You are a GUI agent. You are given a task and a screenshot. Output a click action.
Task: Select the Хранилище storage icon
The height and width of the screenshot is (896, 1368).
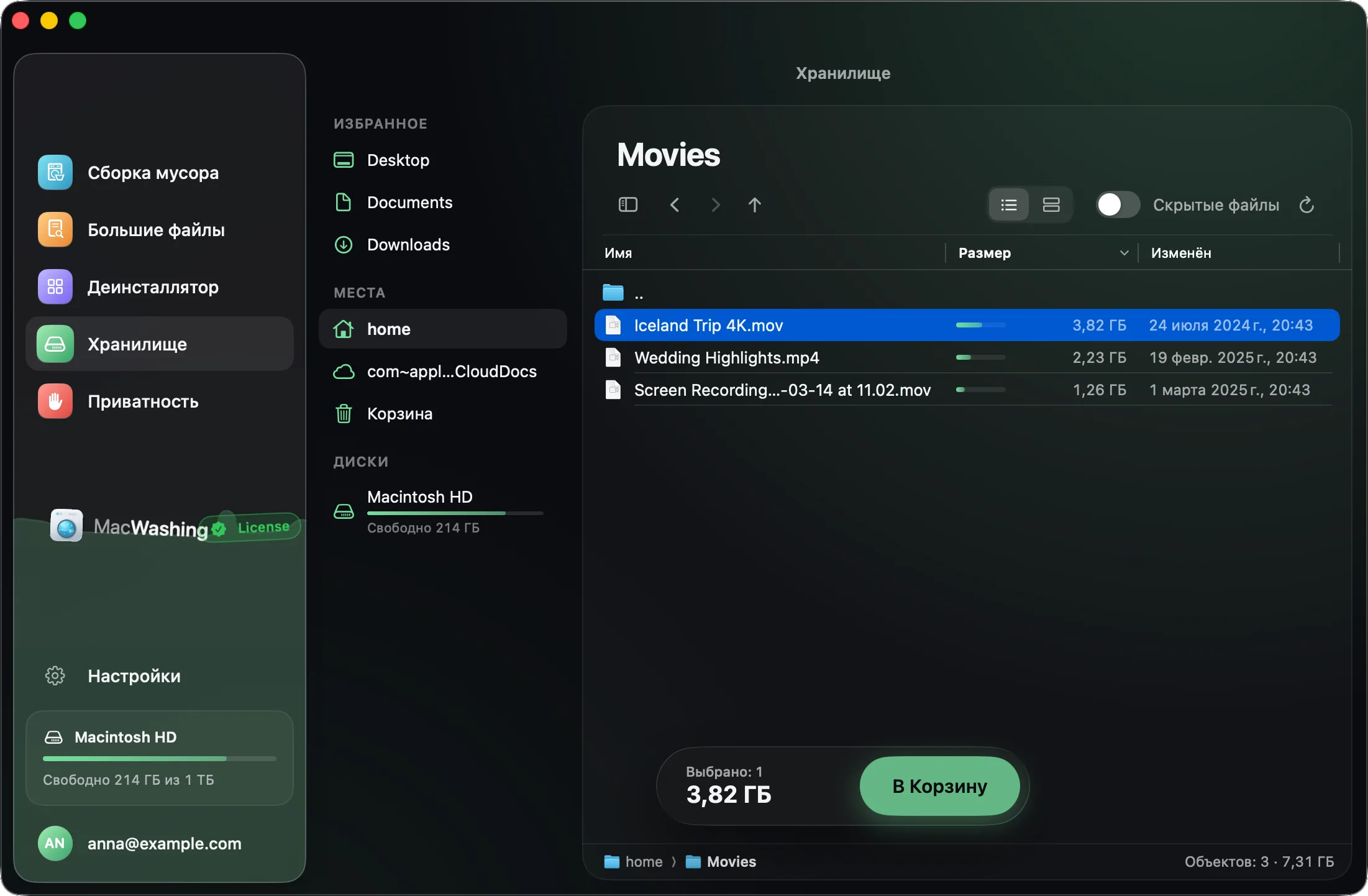tap(55, 344)
